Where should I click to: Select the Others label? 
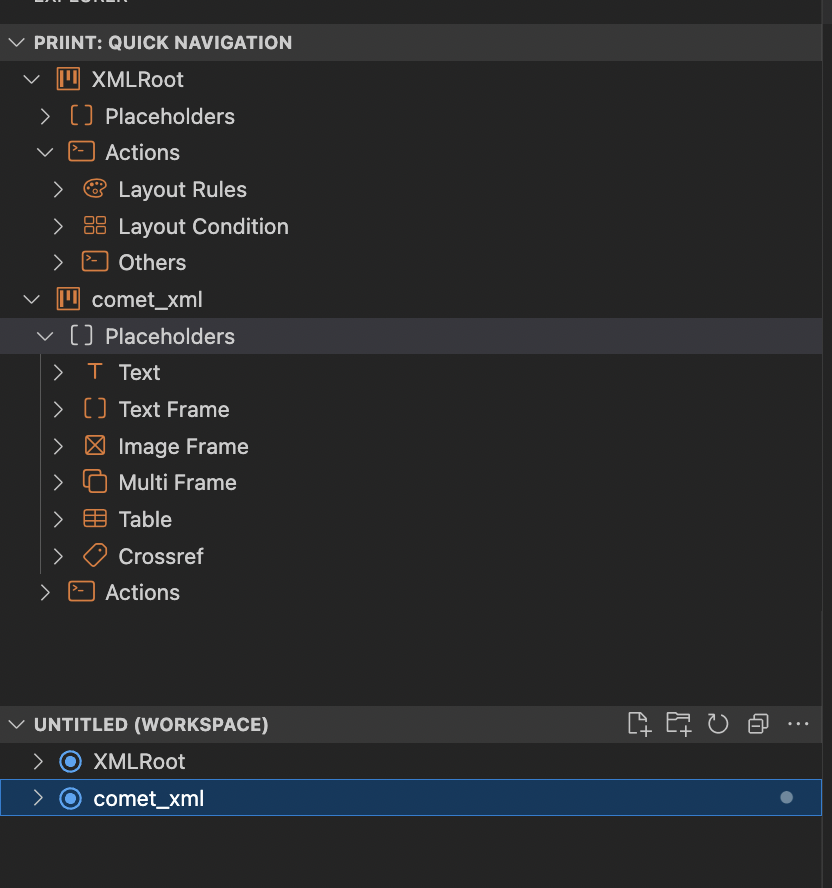point(152,263)
